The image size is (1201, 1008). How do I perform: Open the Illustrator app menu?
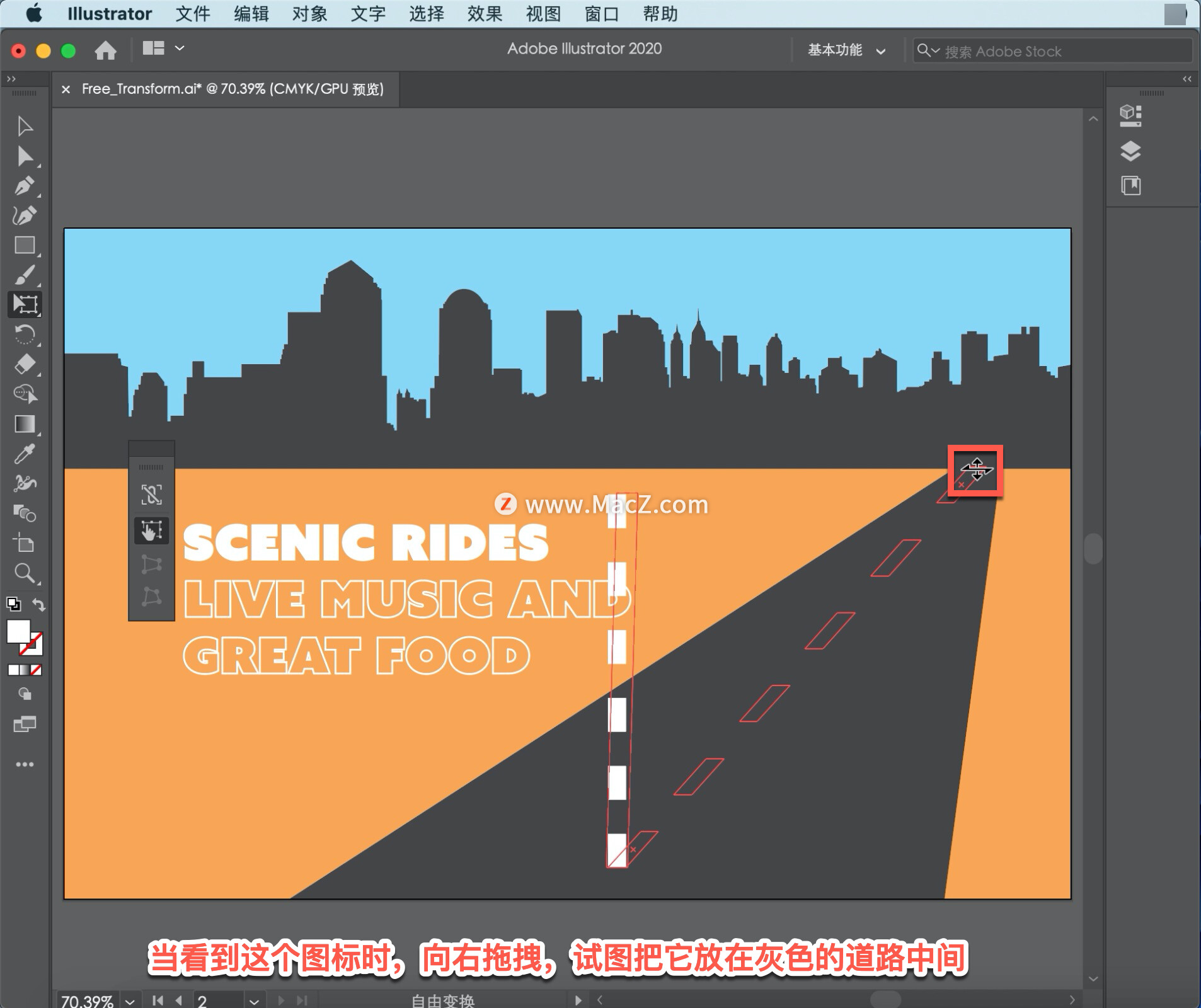[x=110, y=13]
